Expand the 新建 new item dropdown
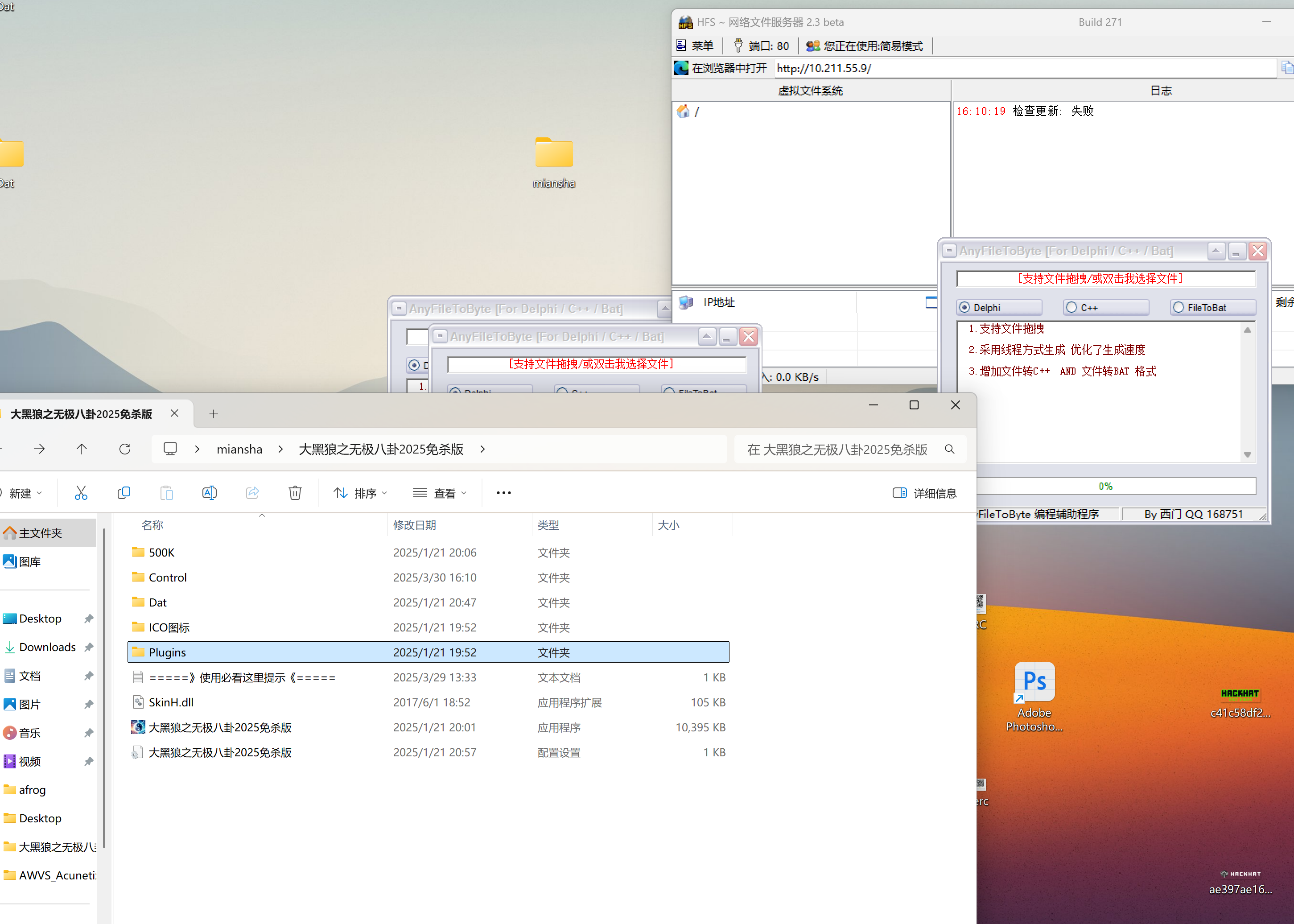1294x924 pixels. click(23, 493)
